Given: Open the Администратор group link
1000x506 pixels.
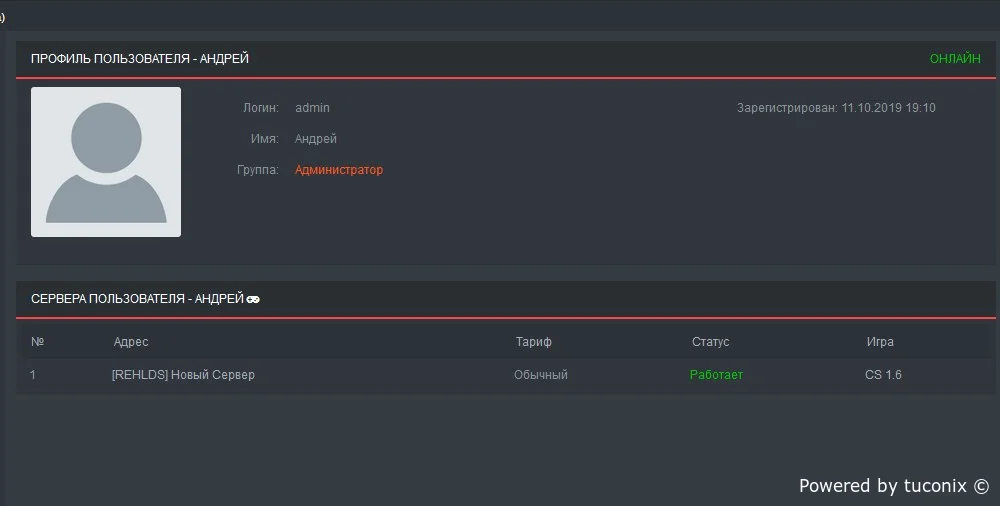Looking at the screenshot, I should click(x=339, y=170).
